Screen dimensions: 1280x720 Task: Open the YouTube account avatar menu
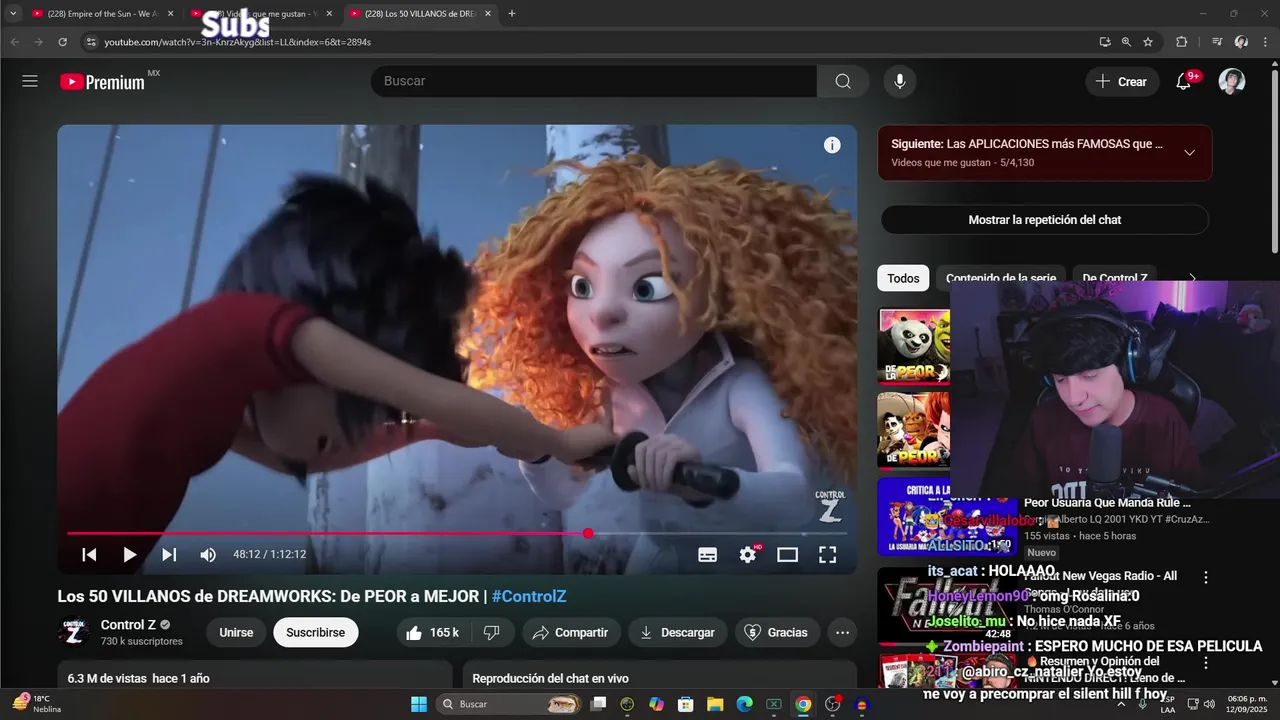(1232, 81)
